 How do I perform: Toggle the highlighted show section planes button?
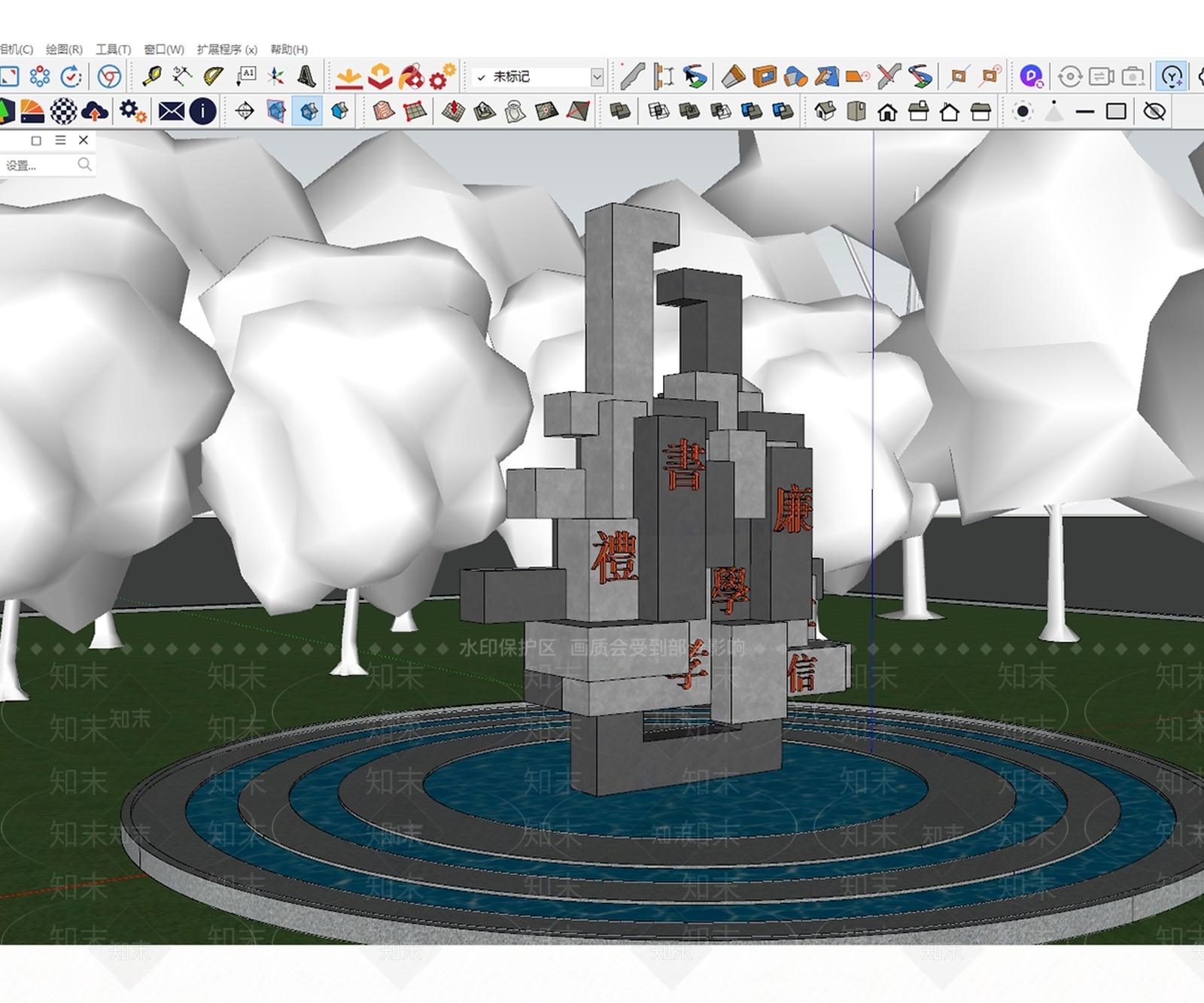[308, 111]
